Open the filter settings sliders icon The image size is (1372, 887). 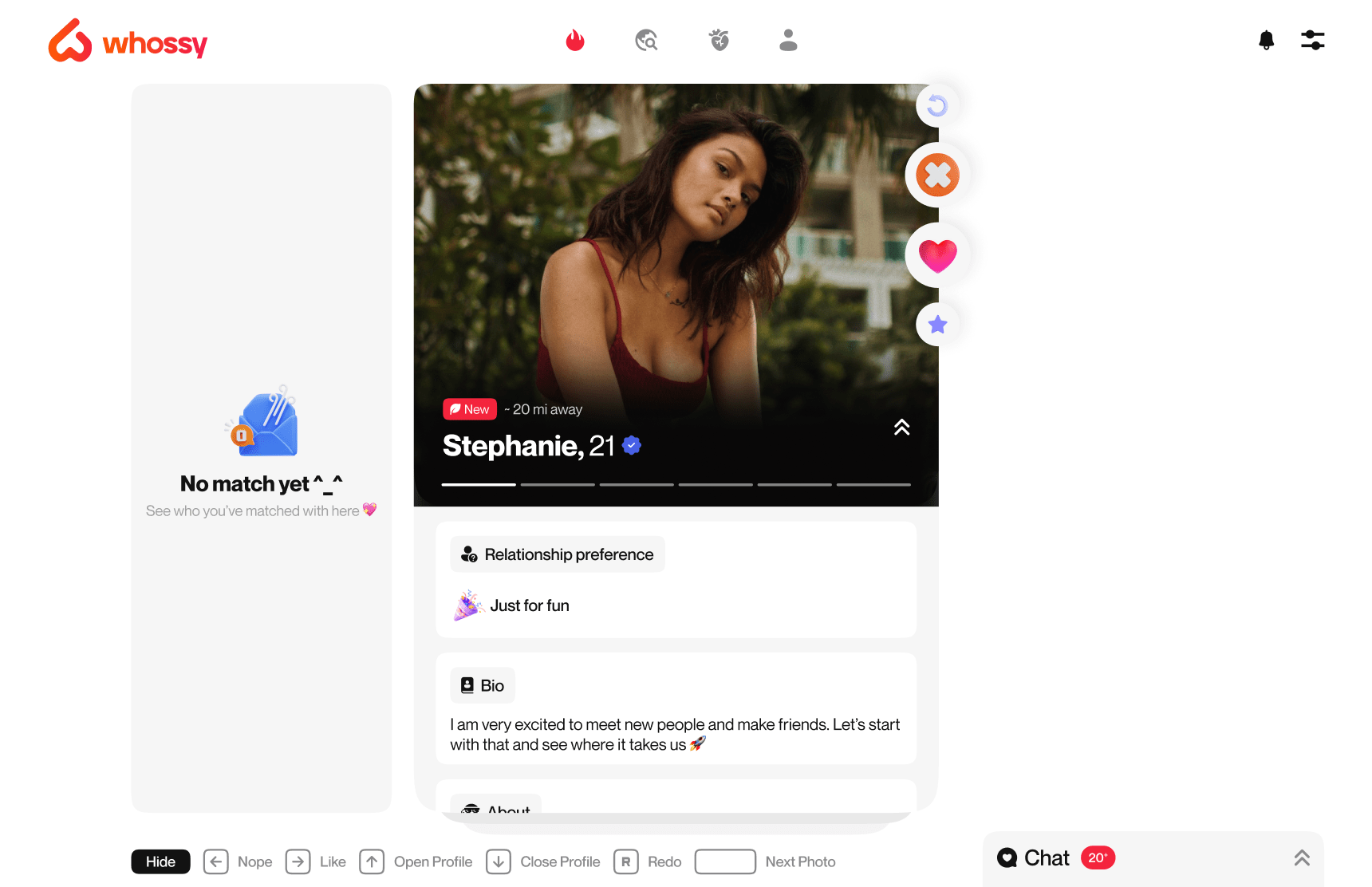tap(1312, 40)
